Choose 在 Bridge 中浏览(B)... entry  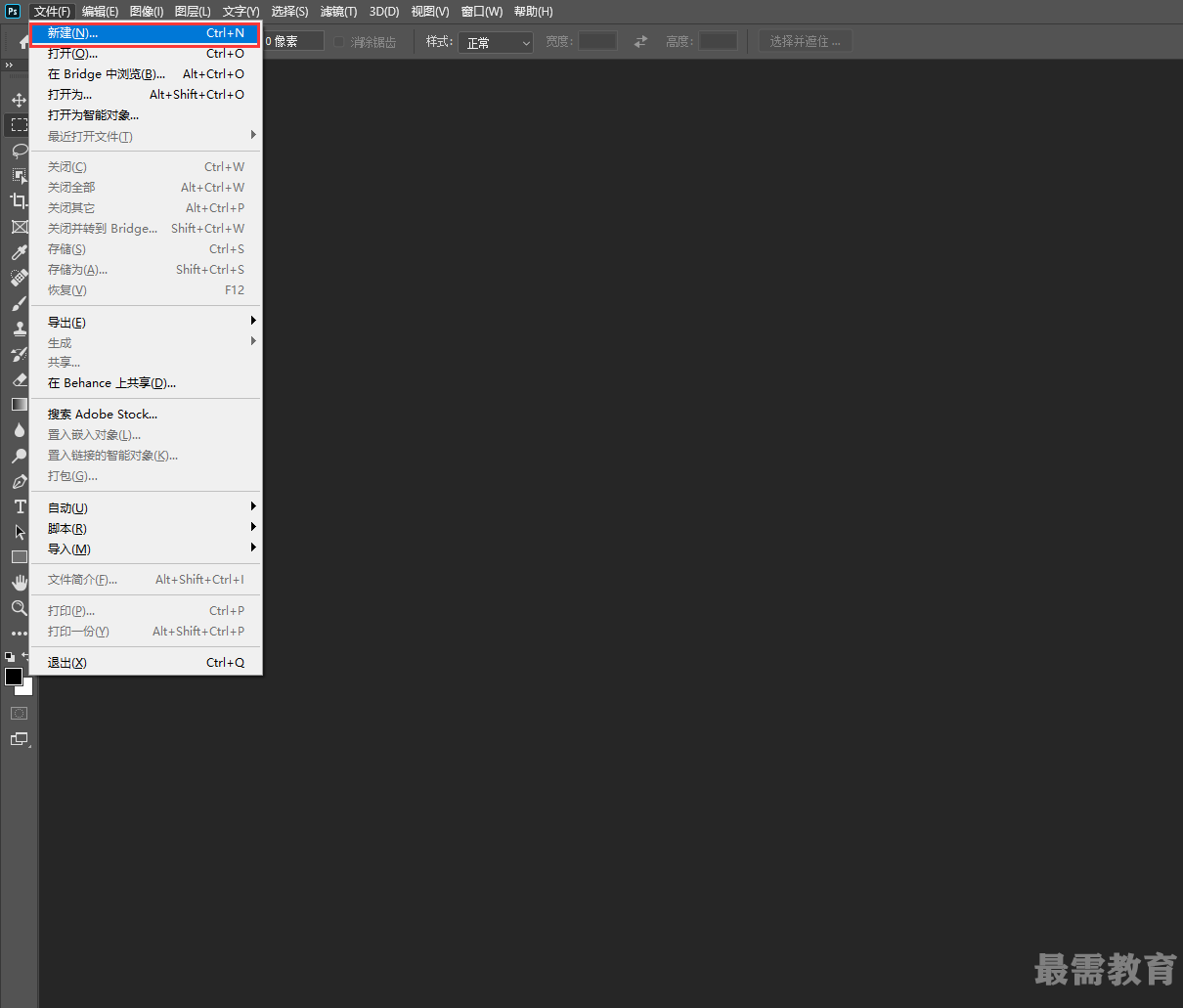point(146,74)
